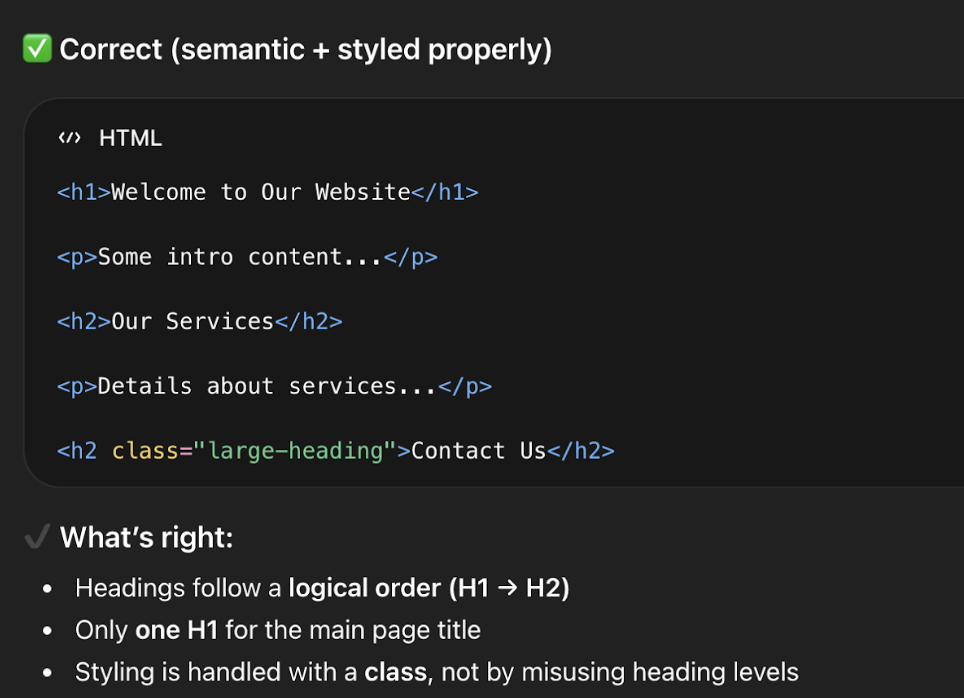Click the green checkmark emoji beside Correct

(x=37, y=49)
